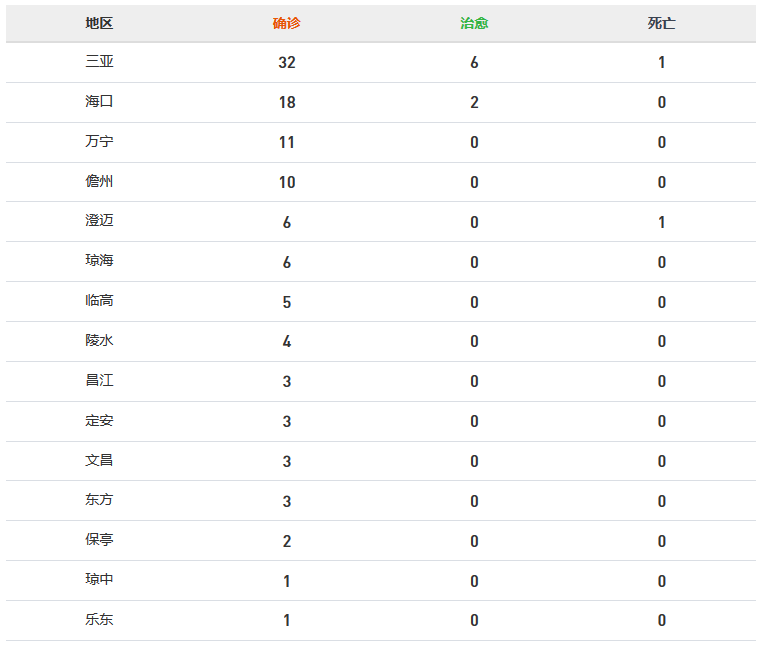
Task: Click the 文昌 region name
Action: (x=99, y=460)
